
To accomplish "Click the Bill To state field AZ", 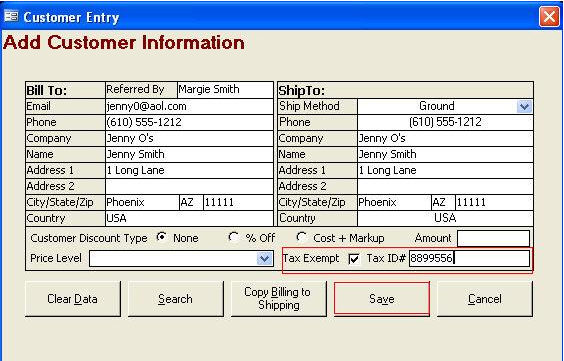I will [191, 202].
